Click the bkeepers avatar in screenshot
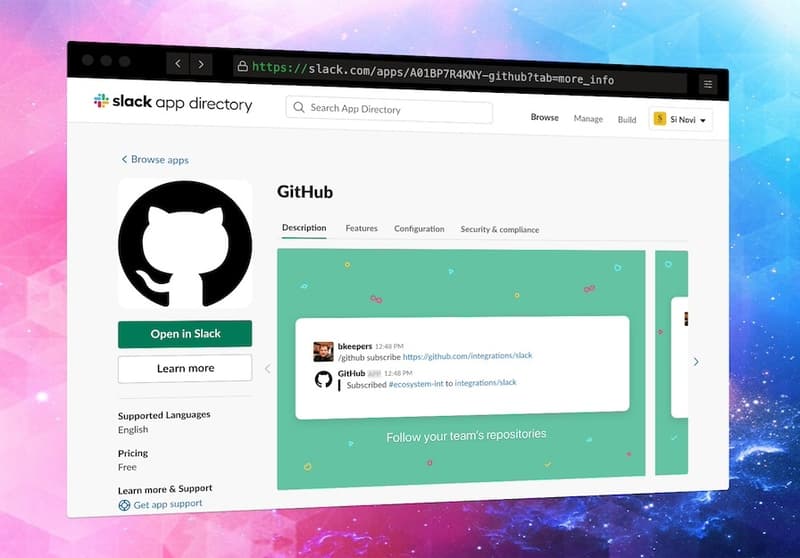 point(323,351)
